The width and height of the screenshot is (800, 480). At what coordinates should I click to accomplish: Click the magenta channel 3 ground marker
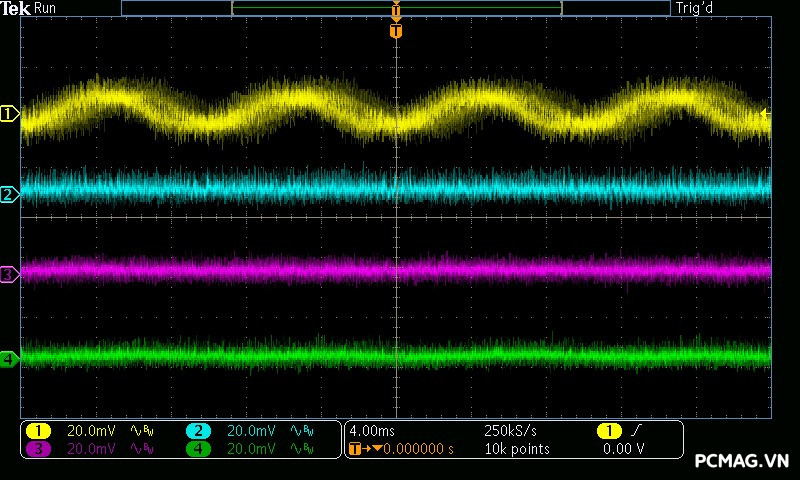click(x=9, y=273)
